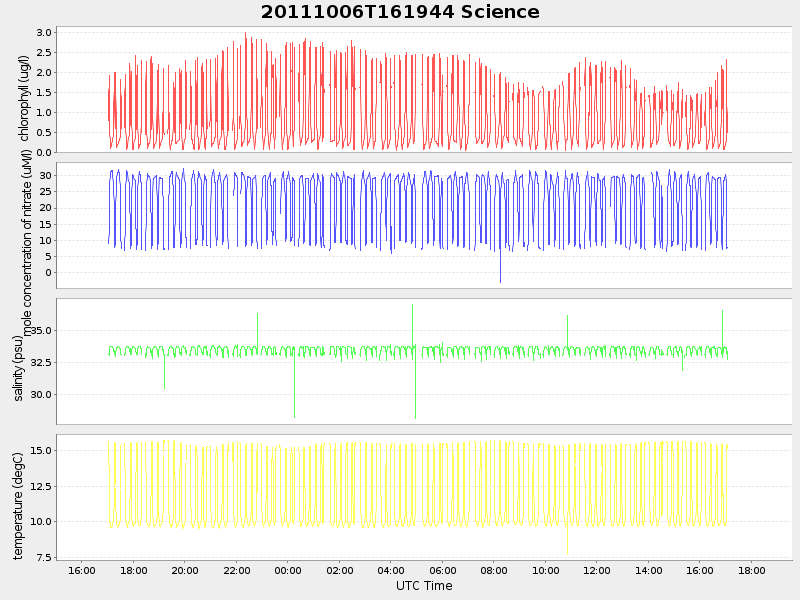Select the 12.5 tick on temperature axis
This screenshot has height=600, width=800.
coord(42,486)
